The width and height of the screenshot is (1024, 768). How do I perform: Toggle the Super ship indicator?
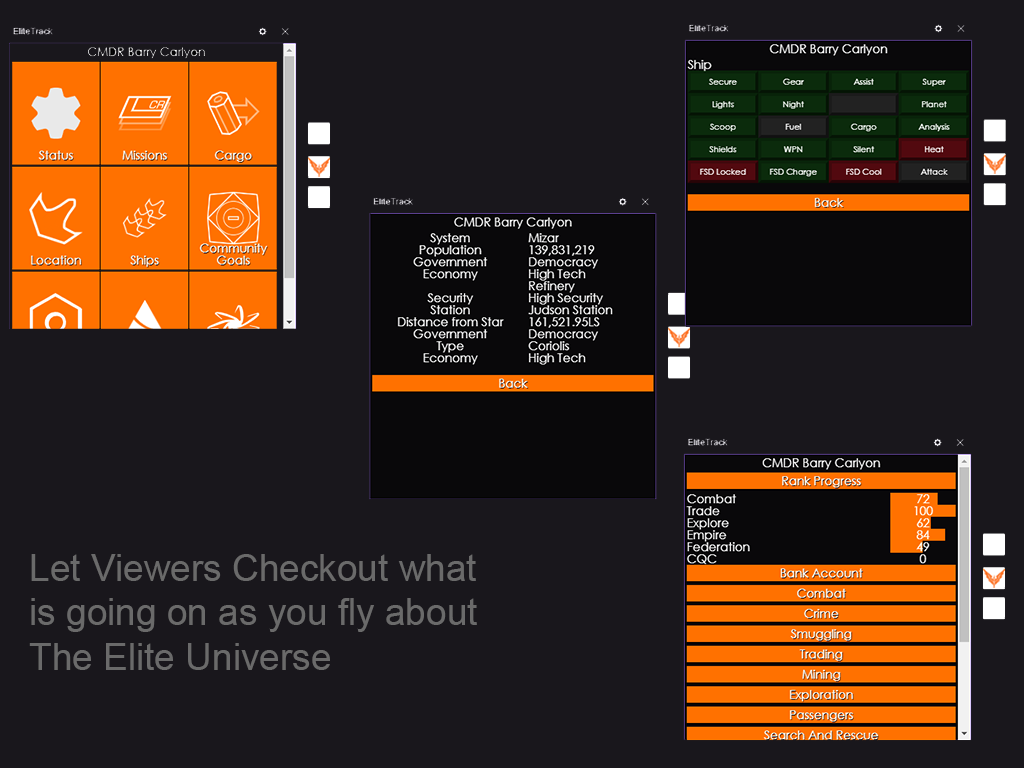coord(934,82)
